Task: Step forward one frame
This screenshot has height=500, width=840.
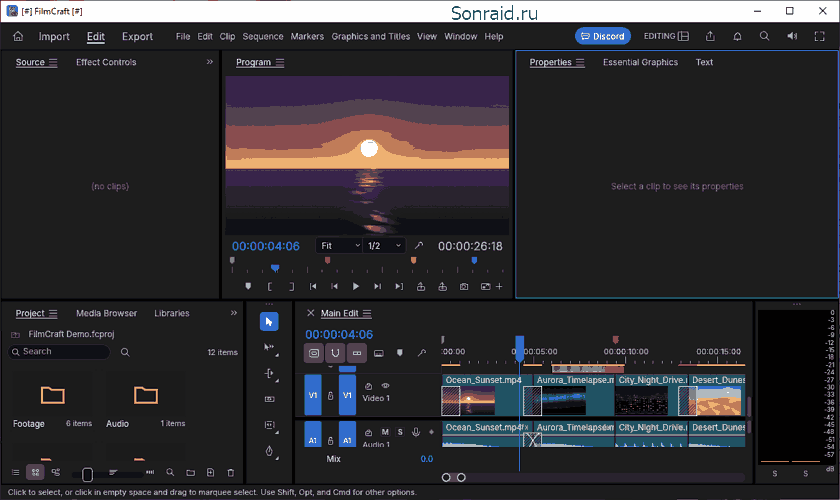Action: (378, 287)
